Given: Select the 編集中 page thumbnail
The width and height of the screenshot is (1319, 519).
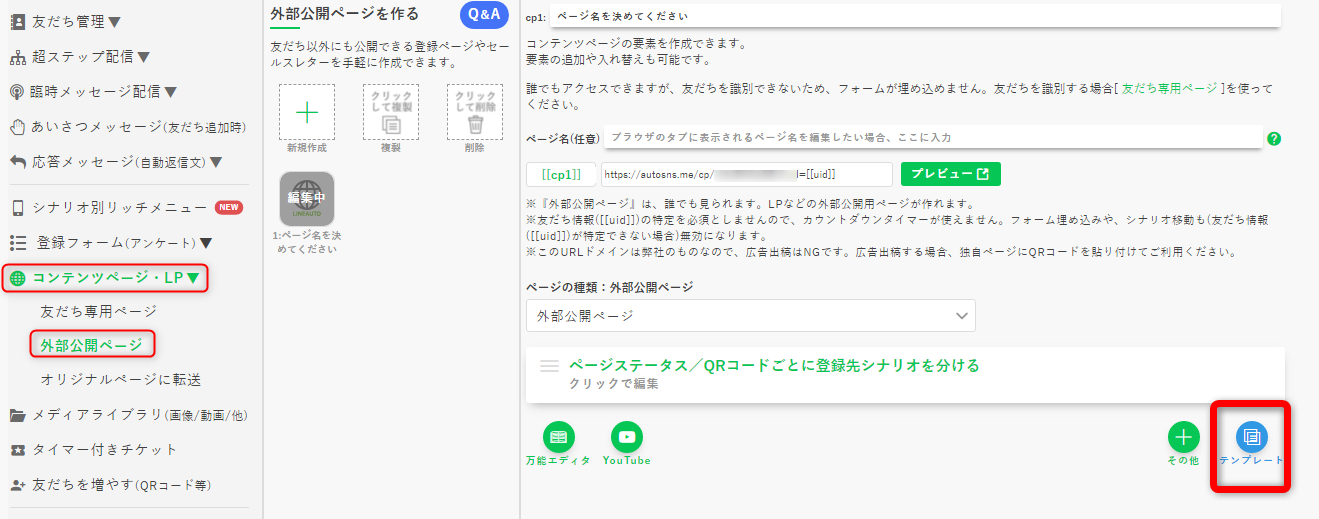Looking at the screenshot, I should [307, 199].
